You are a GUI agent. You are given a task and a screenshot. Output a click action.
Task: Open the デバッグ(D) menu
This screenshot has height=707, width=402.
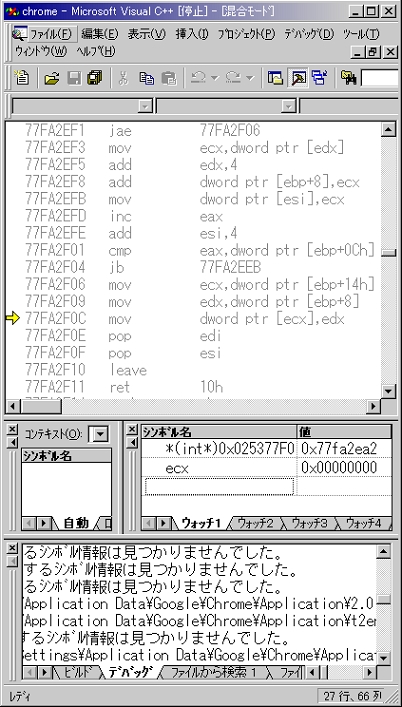309,34
